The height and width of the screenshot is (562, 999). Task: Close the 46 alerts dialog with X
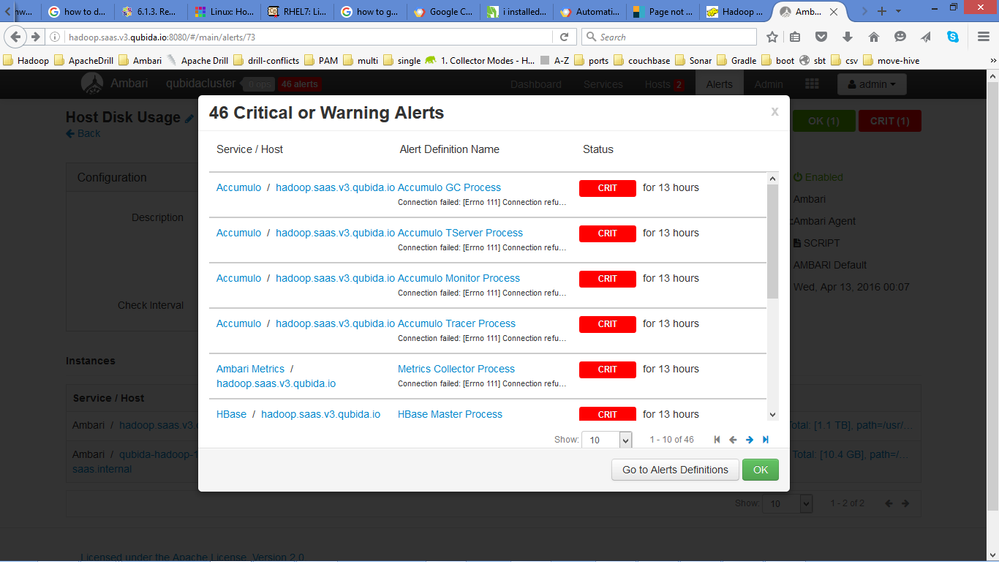775,112
